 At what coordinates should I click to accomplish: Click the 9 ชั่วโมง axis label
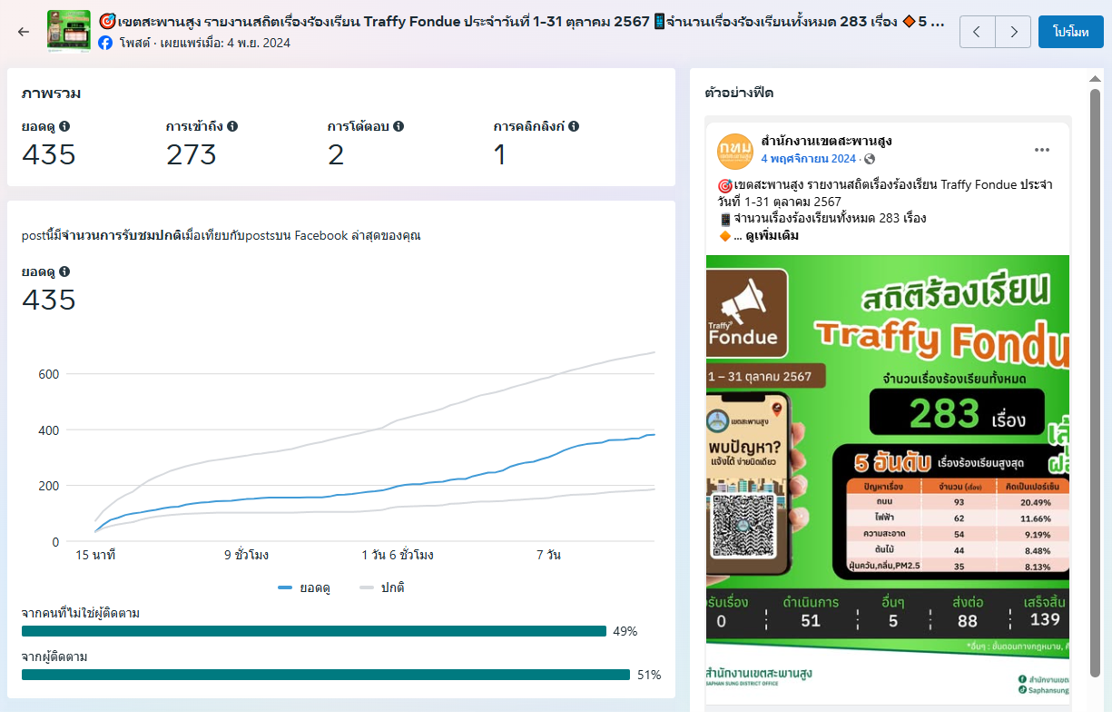pyautogui.click(x=247, y=555)
